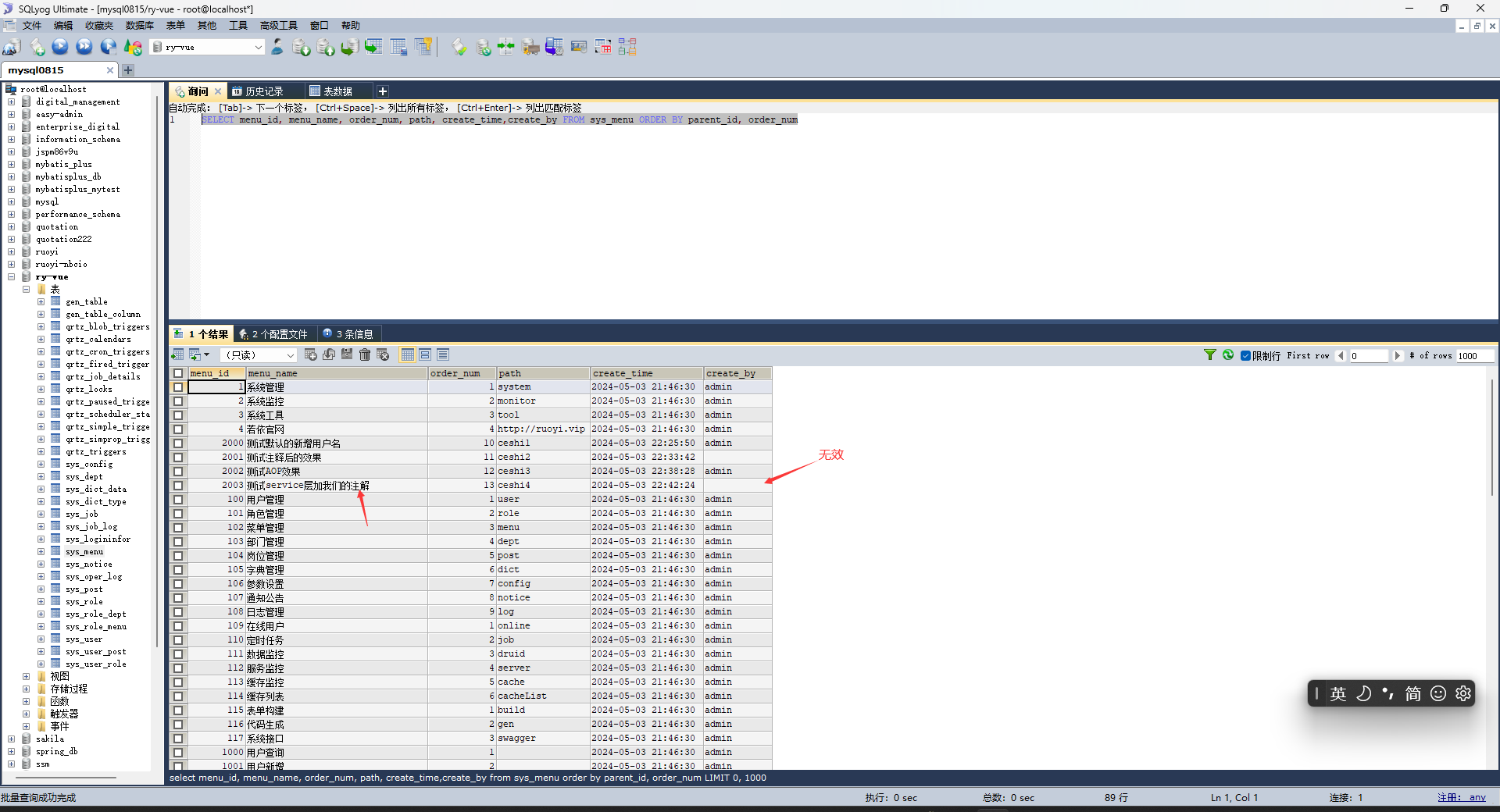
Task: Click the results pane vertical scrollbar
Action: [1492, 437]
